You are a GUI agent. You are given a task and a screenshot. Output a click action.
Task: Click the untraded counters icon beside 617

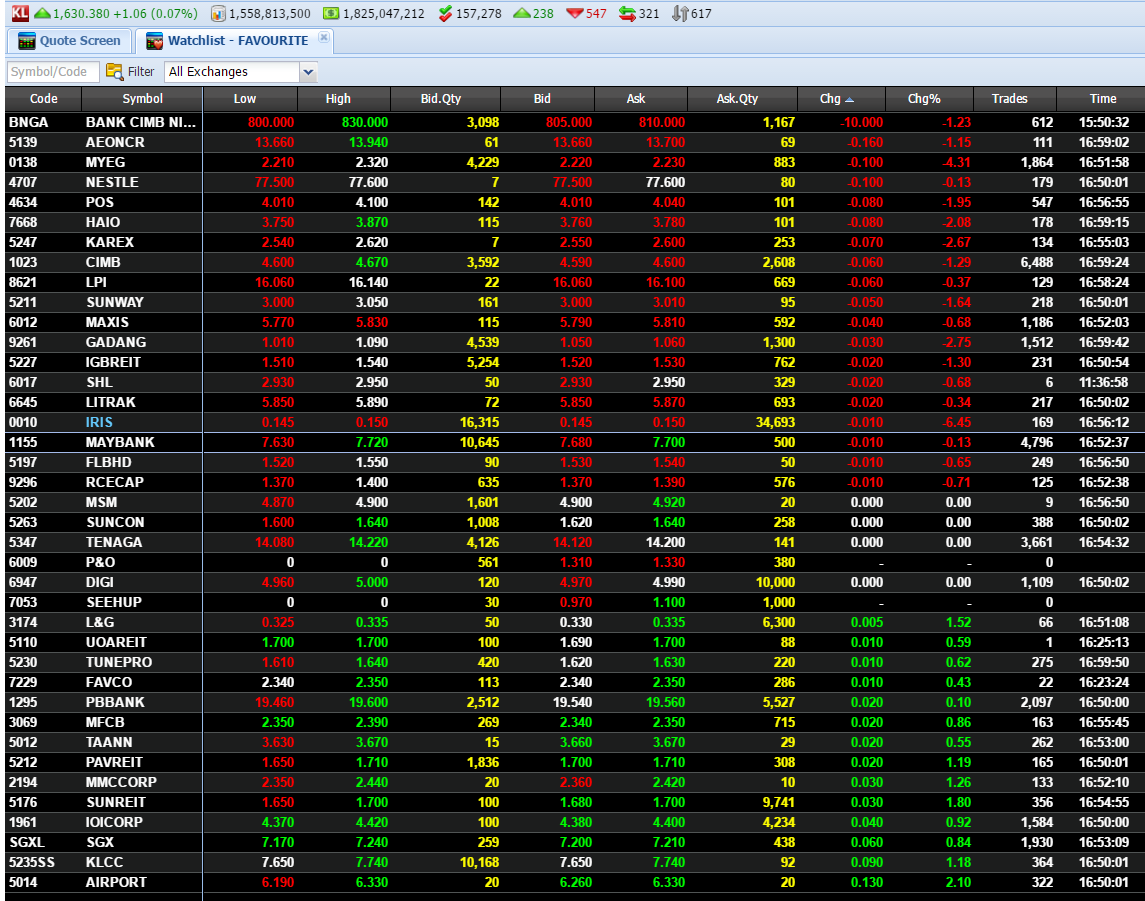pyautogui.click(x=680, y=13)
